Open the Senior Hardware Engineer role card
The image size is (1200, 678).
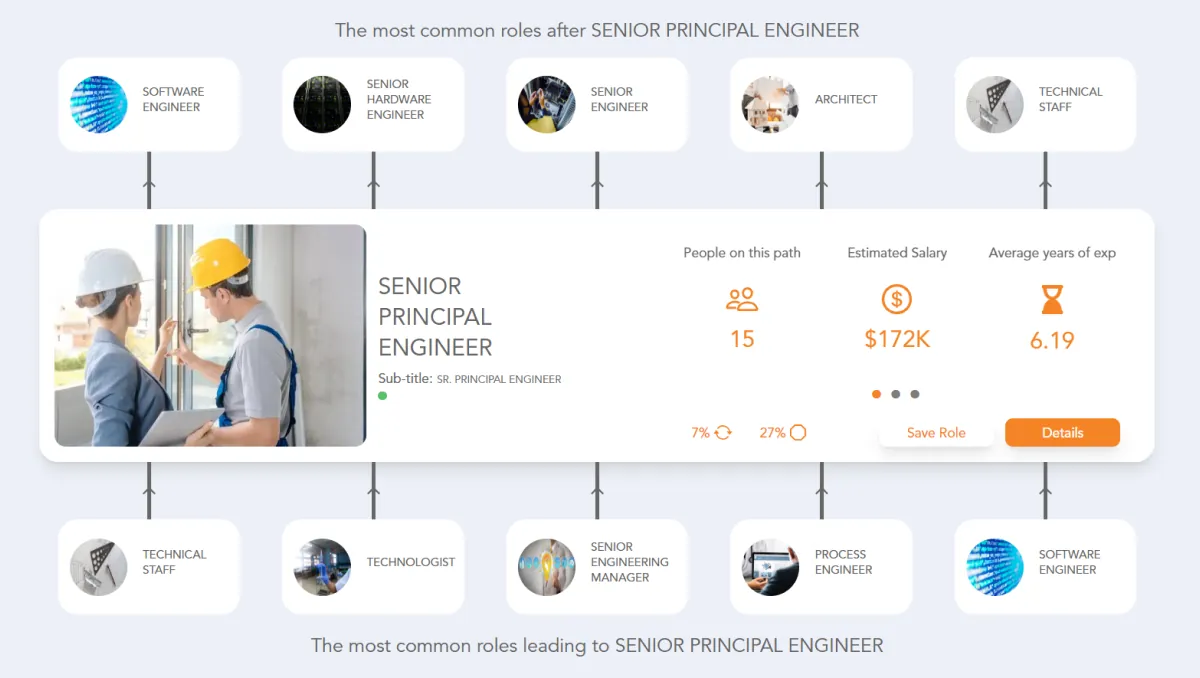(373, 104)
